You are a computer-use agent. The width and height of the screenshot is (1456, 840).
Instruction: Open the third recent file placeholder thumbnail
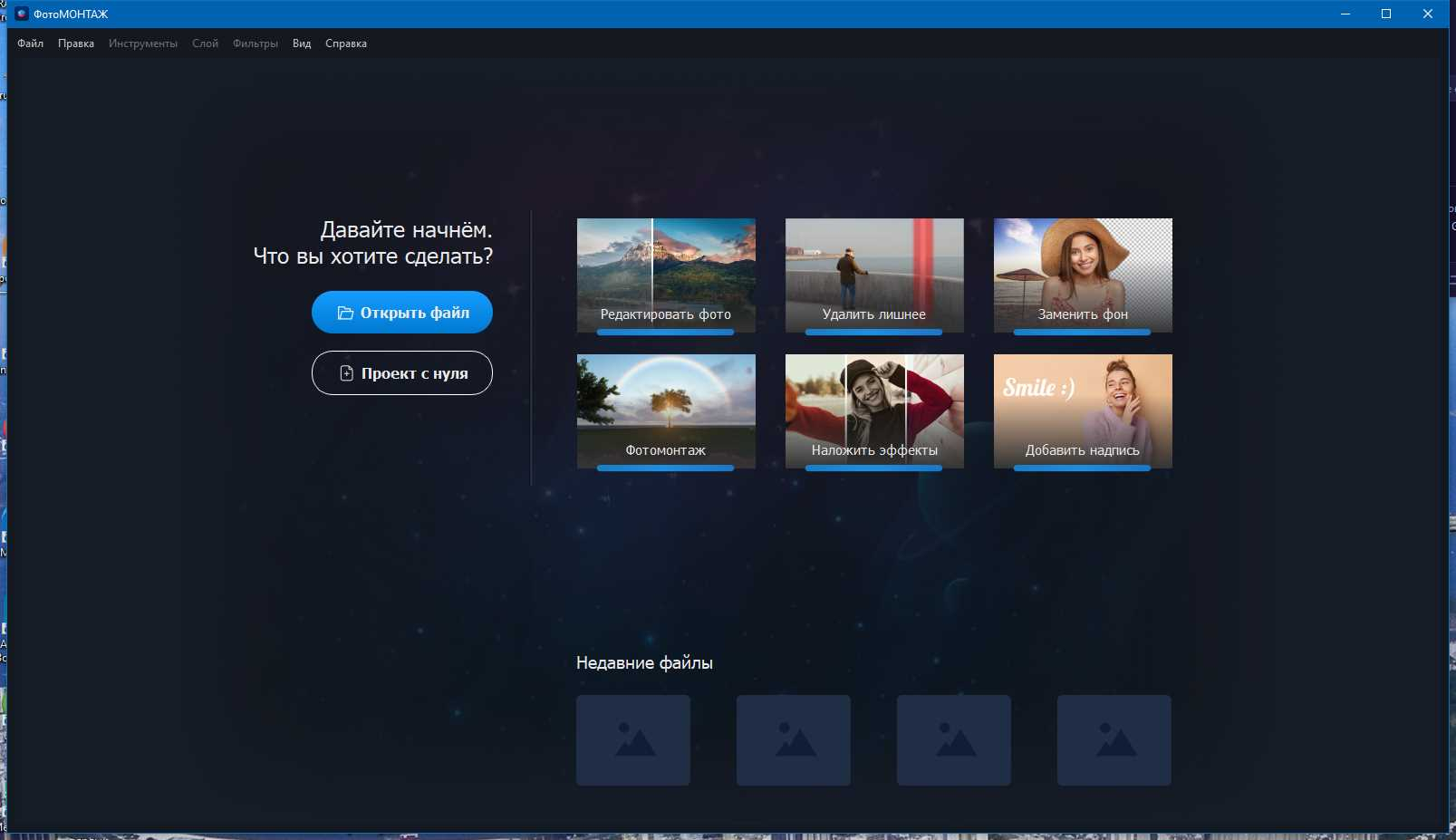(x=954, y=740)
